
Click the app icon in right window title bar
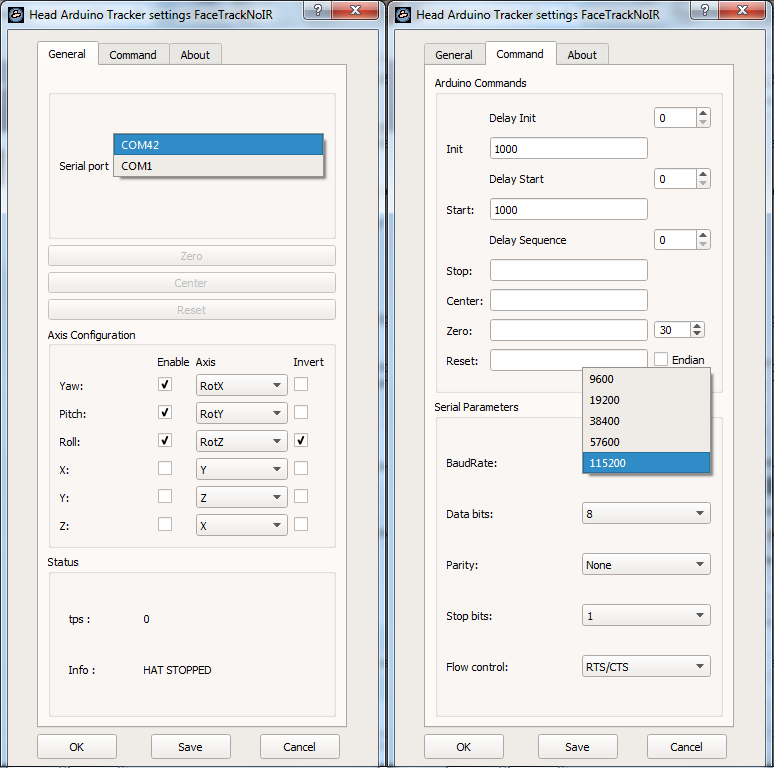[x=403, y=15]
